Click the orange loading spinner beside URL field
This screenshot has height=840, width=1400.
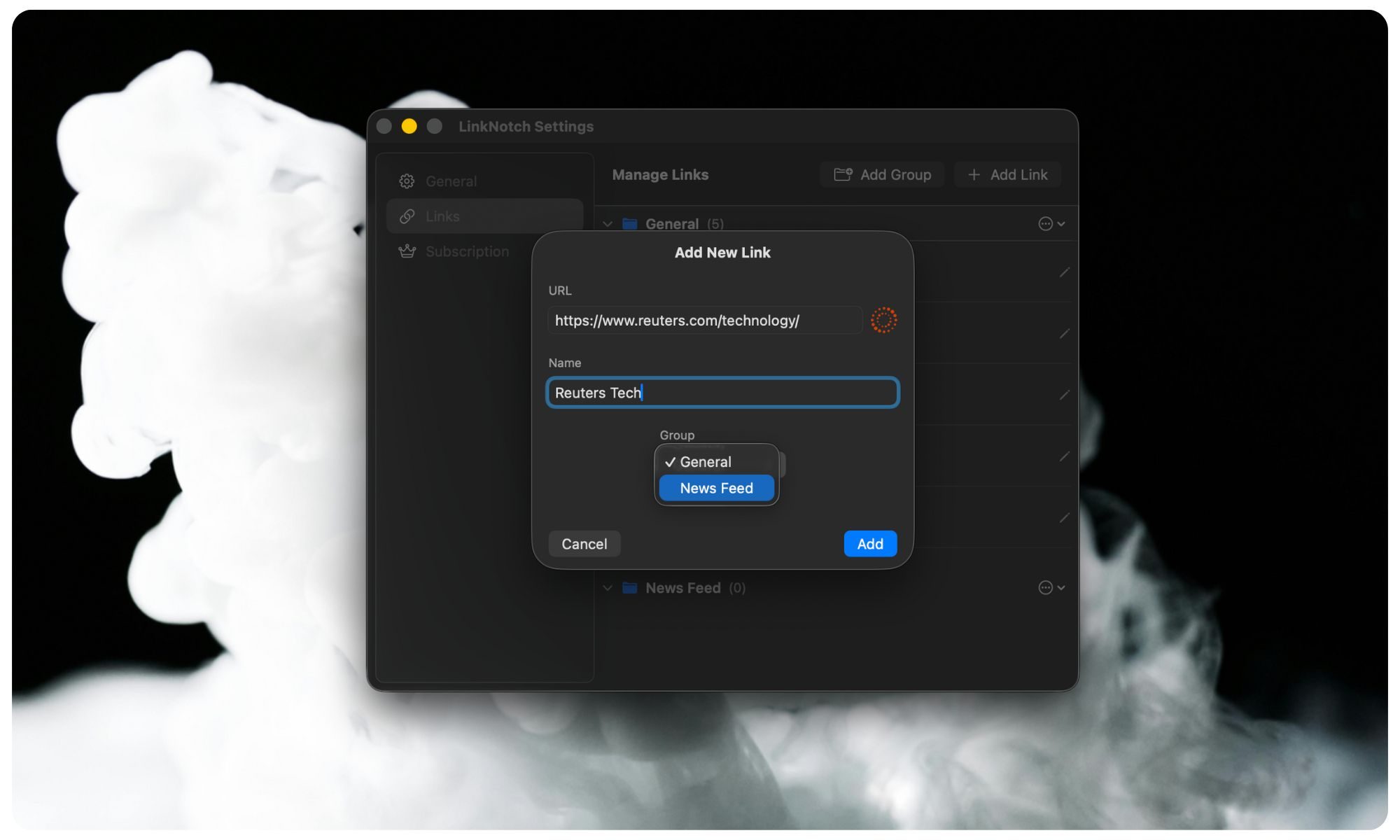[x=884, y=320]
